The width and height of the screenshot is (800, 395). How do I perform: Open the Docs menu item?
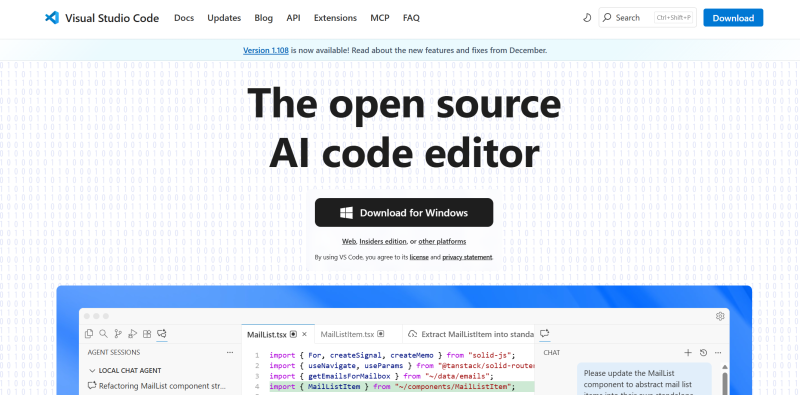click(x=184, y=18)
